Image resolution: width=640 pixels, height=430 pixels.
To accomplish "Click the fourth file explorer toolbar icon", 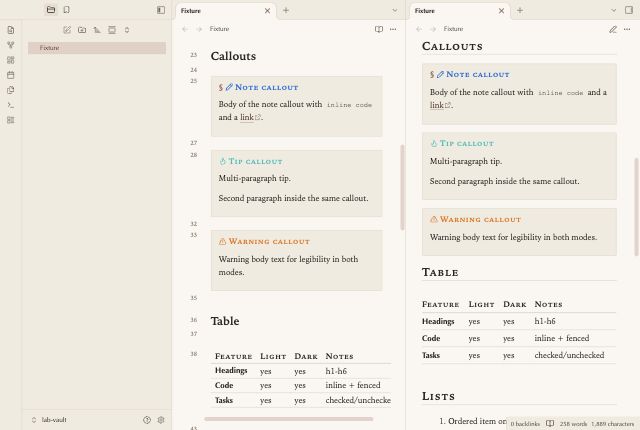I will (112, 30).
